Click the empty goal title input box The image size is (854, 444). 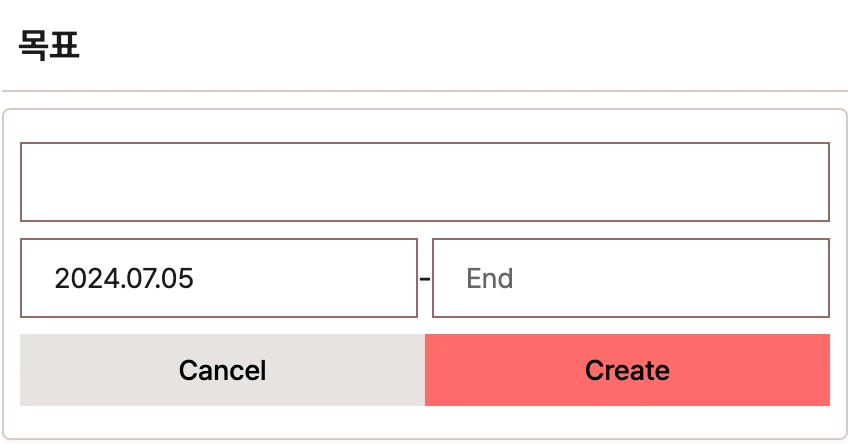(x=425, y=182)
